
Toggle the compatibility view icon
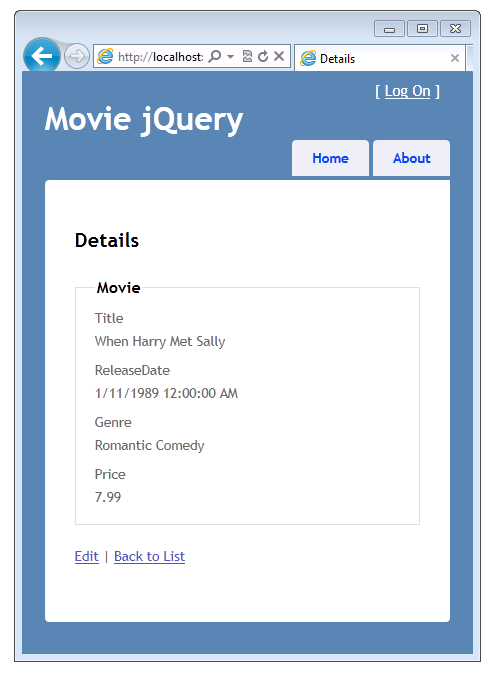click(247, 56)
